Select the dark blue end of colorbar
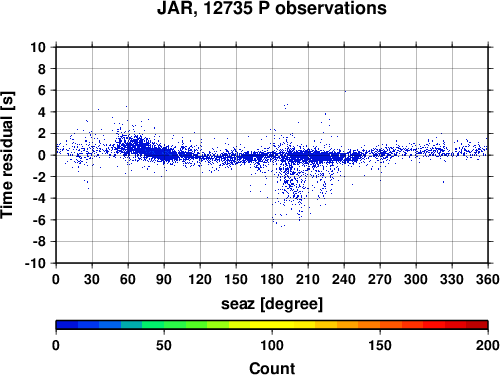The height and width of the screenshot is (375, 500). pyautogui.click(x=67, y=325)
